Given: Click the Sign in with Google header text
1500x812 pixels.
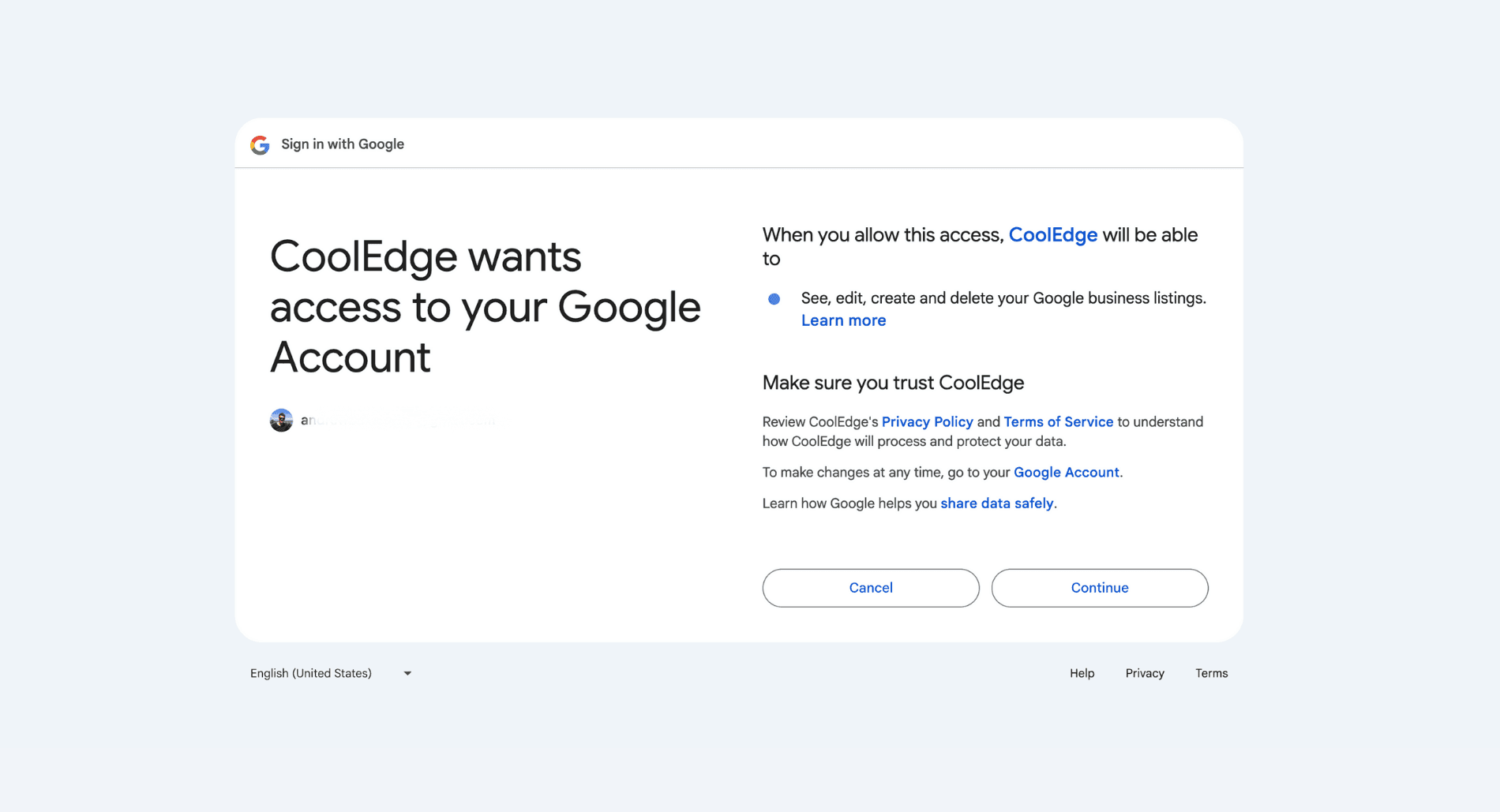Looking at the screenshot, I should (x=343, y=144).
